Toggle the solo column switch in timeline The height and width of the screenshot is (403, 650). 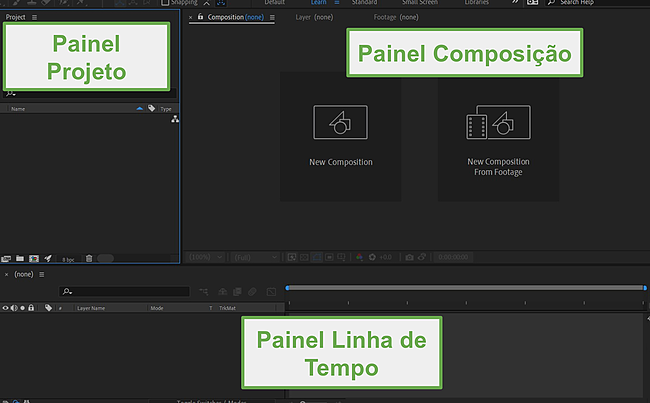click(22, 308)
